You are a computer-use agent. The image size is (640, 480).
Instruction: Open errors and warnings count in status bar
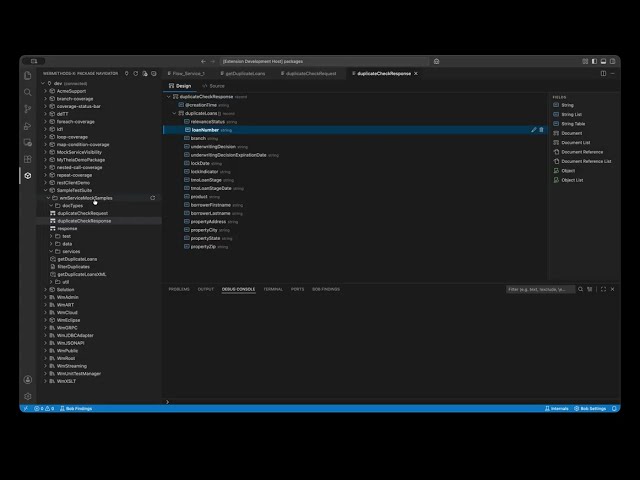[44, 409]
